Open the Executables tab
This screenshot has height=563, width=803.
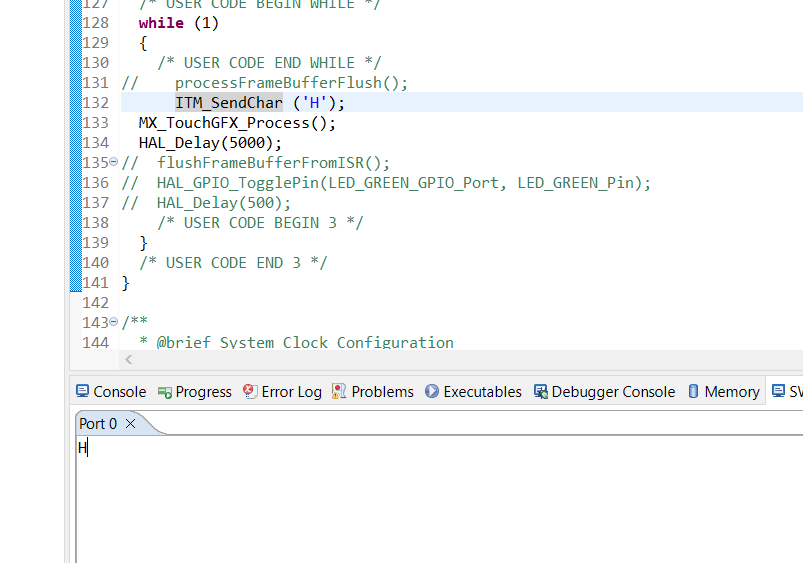click(x=473, y=392)
